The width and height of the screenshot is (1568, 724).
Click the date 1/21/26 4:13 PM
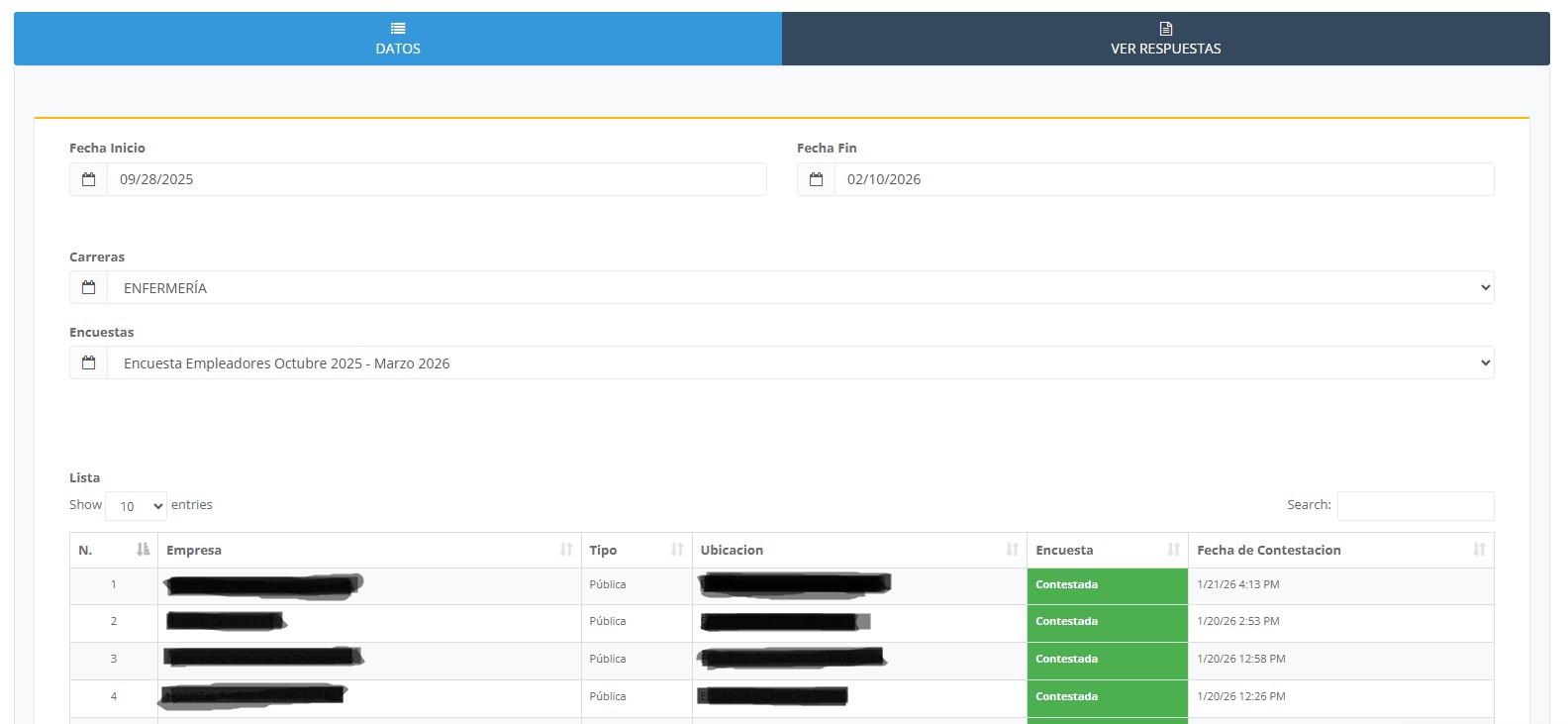pyautogui.click(x=1238, y=585)
